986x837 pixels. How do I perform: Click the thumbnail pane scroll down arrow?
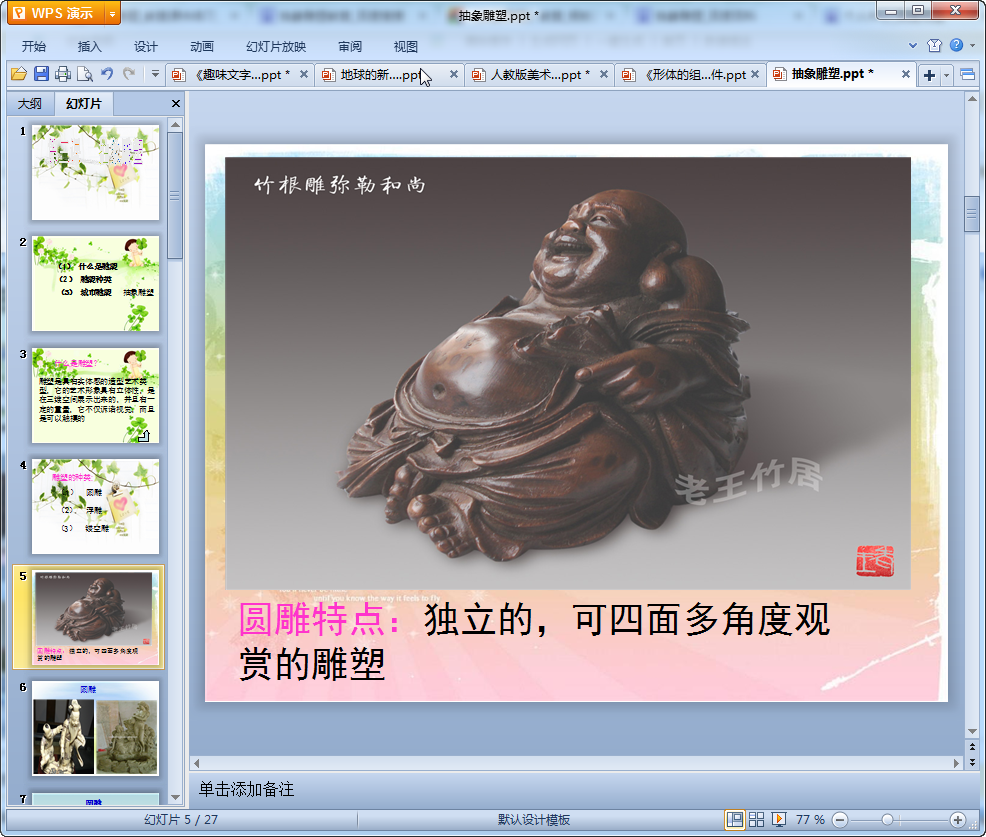click(175, 797)
